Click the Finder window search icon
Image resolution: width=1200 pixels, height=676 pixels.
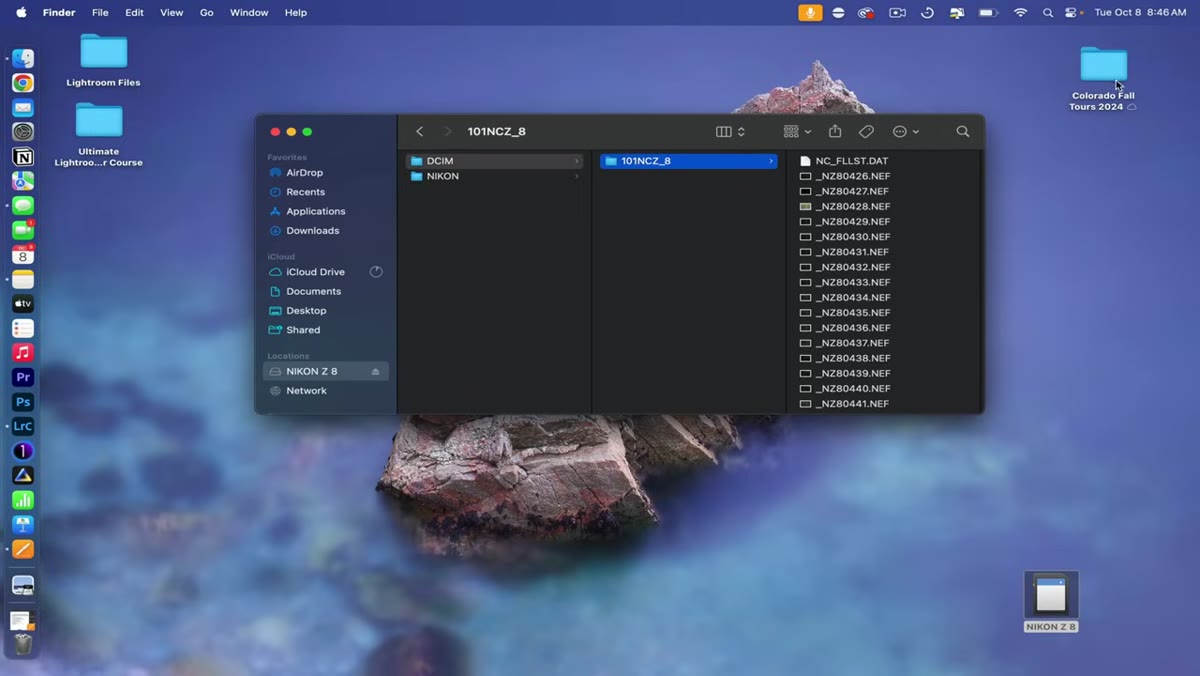point(963,132)
